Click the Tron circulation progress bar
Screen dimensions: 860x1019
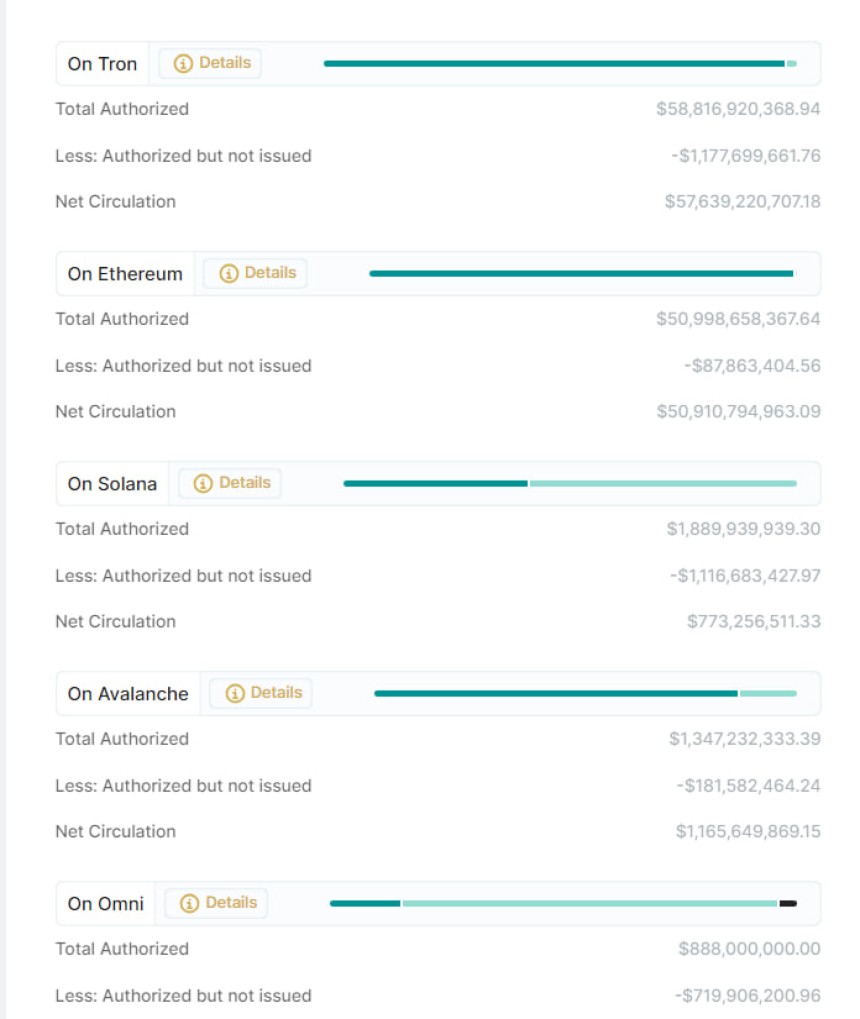(554, 64)
